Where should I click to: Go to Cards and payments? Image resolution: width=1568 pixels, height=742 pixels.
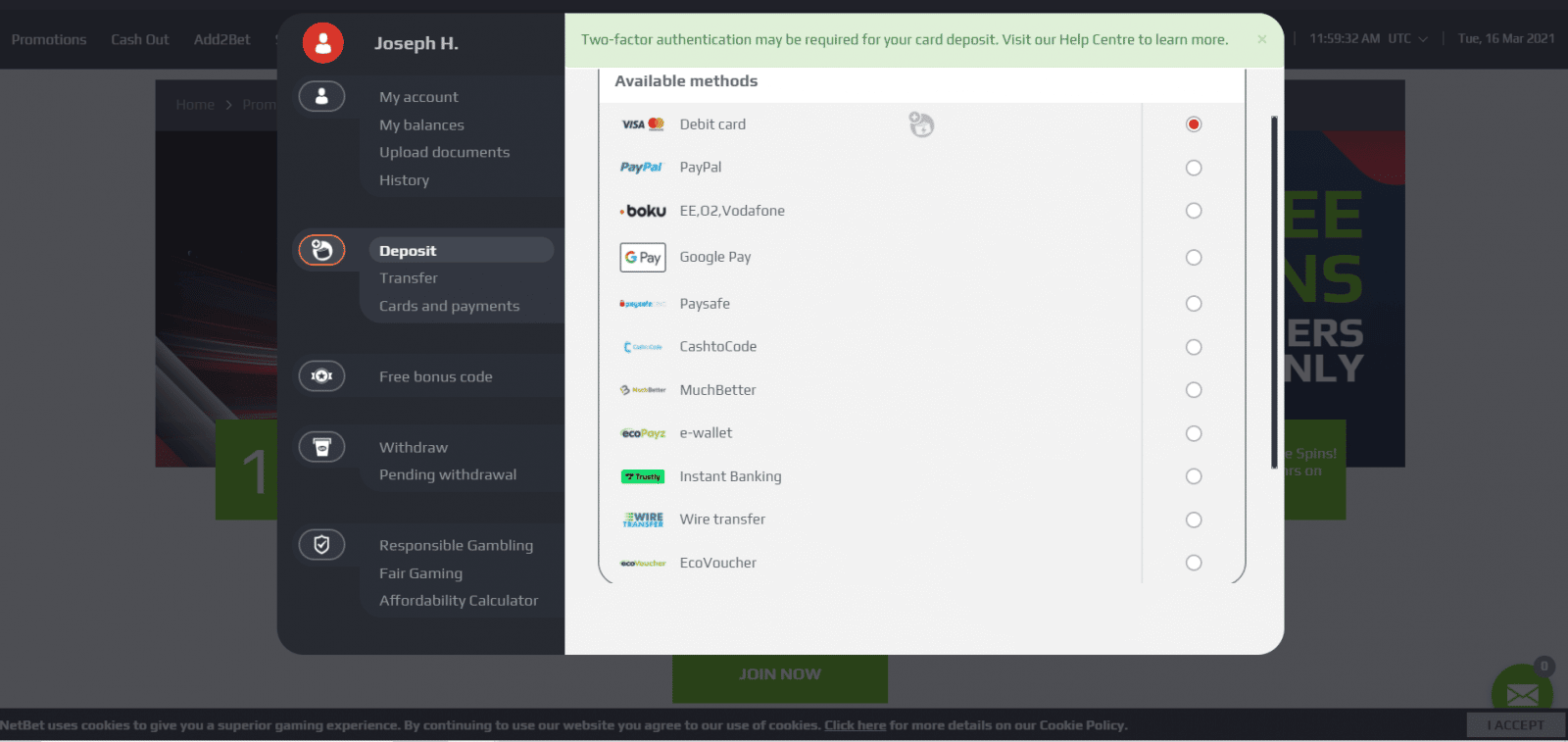pyautogui.click(x=449, y=306)
